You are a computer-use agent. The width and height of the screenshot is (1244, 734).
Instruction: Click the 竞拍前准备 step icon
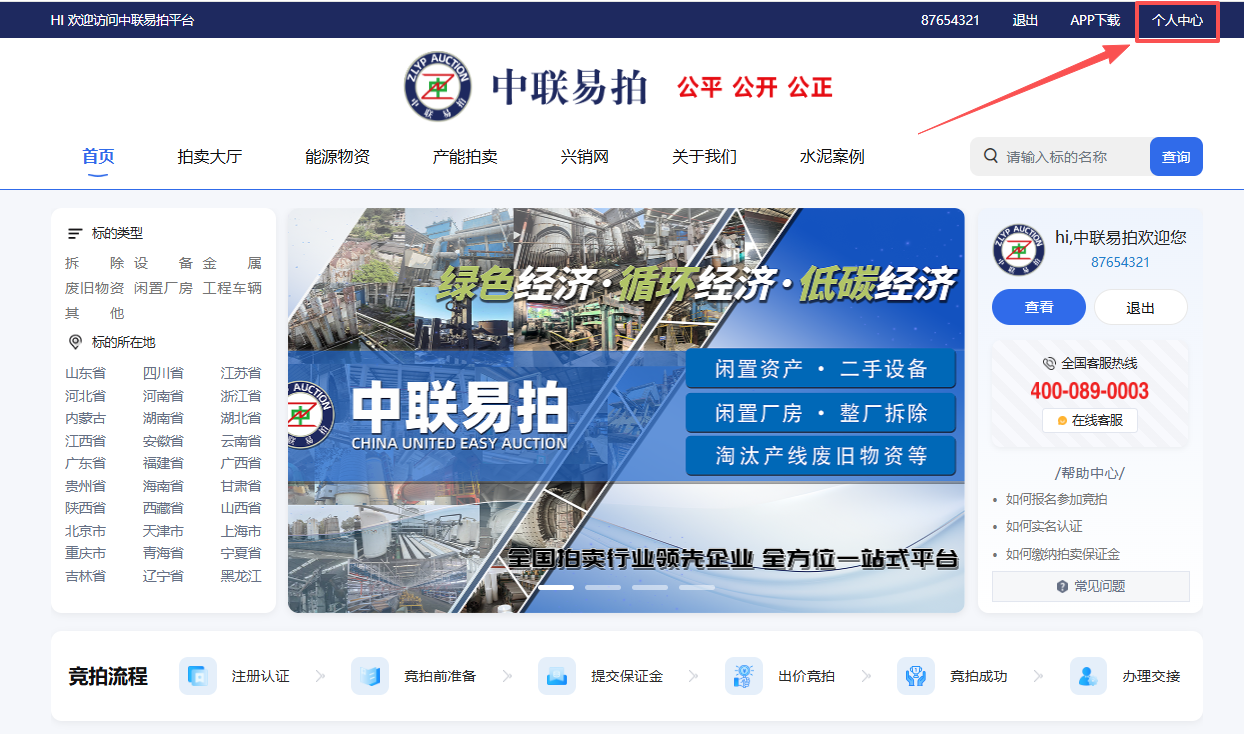[370, 676]
